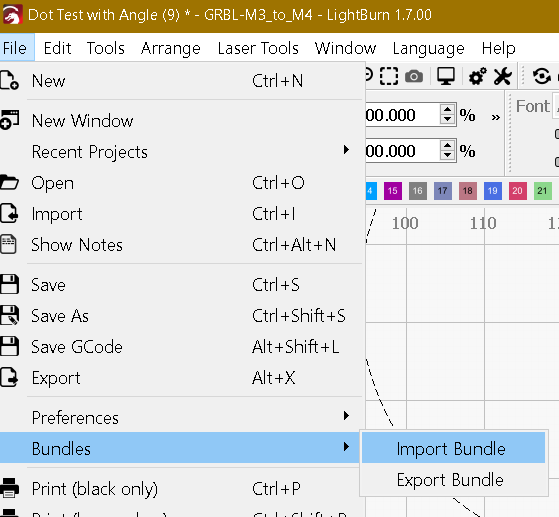Screen dimensions: 559x517
Task: Click the rotate arrows toolbar icon
Action: (x=542, y=76)
